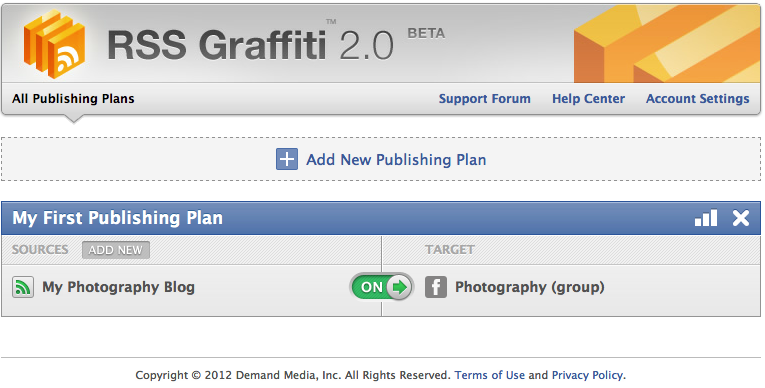Screen dimensions: 765x388
Task: Open the Terms of Use link
Action: coord(490,375)
